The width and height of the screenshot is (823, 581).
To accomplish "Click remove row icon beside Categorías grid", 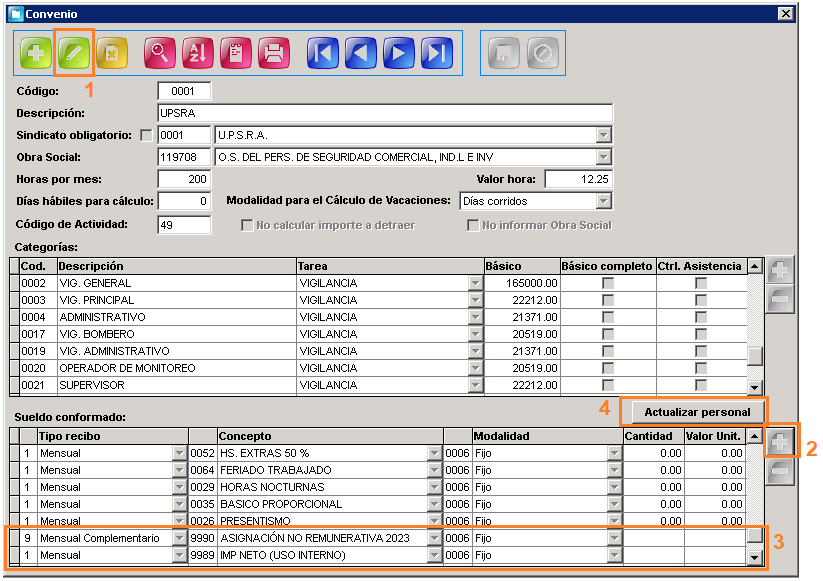I will [780, 299].
